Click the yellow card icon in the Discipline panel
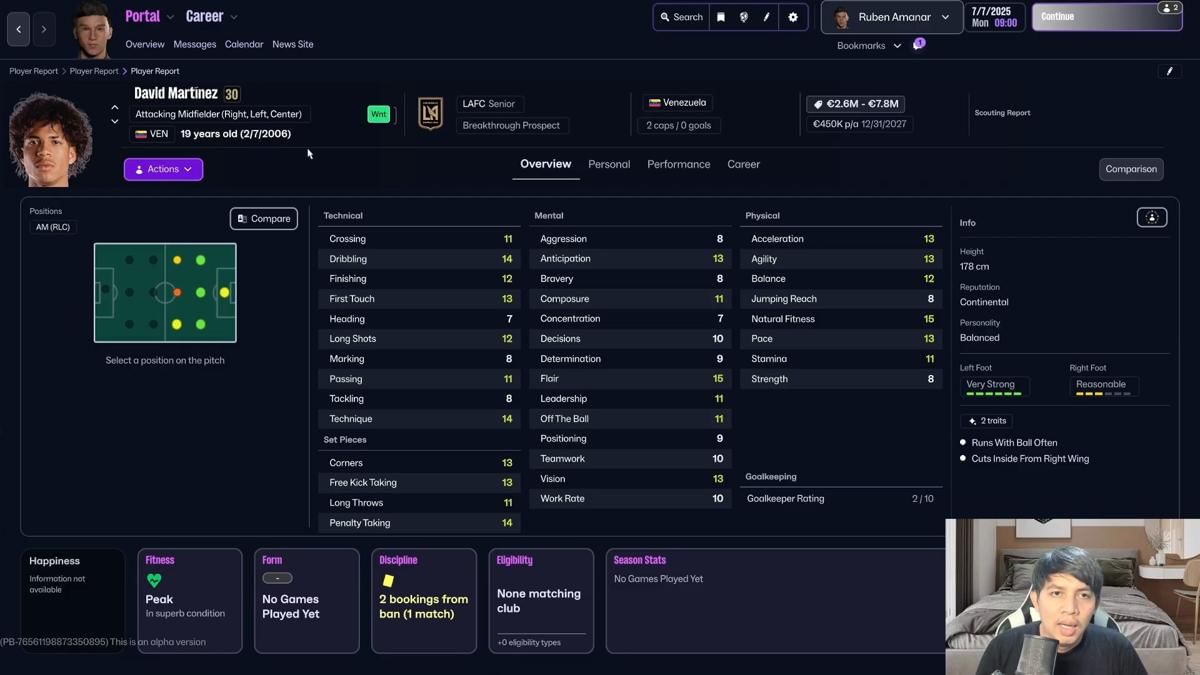This screenshot has width=1200, height=675. [x=388, y=579]
